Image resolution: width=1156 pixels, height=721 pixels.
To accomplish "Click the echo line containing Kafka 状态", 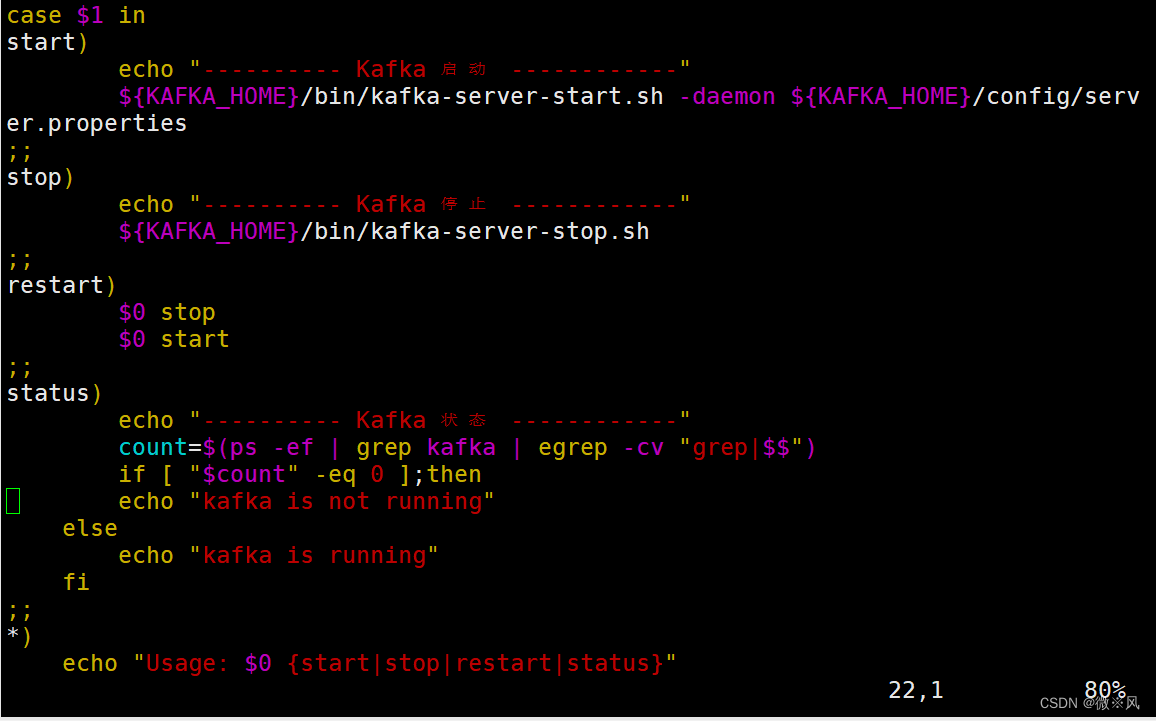I will click(404, 420).
